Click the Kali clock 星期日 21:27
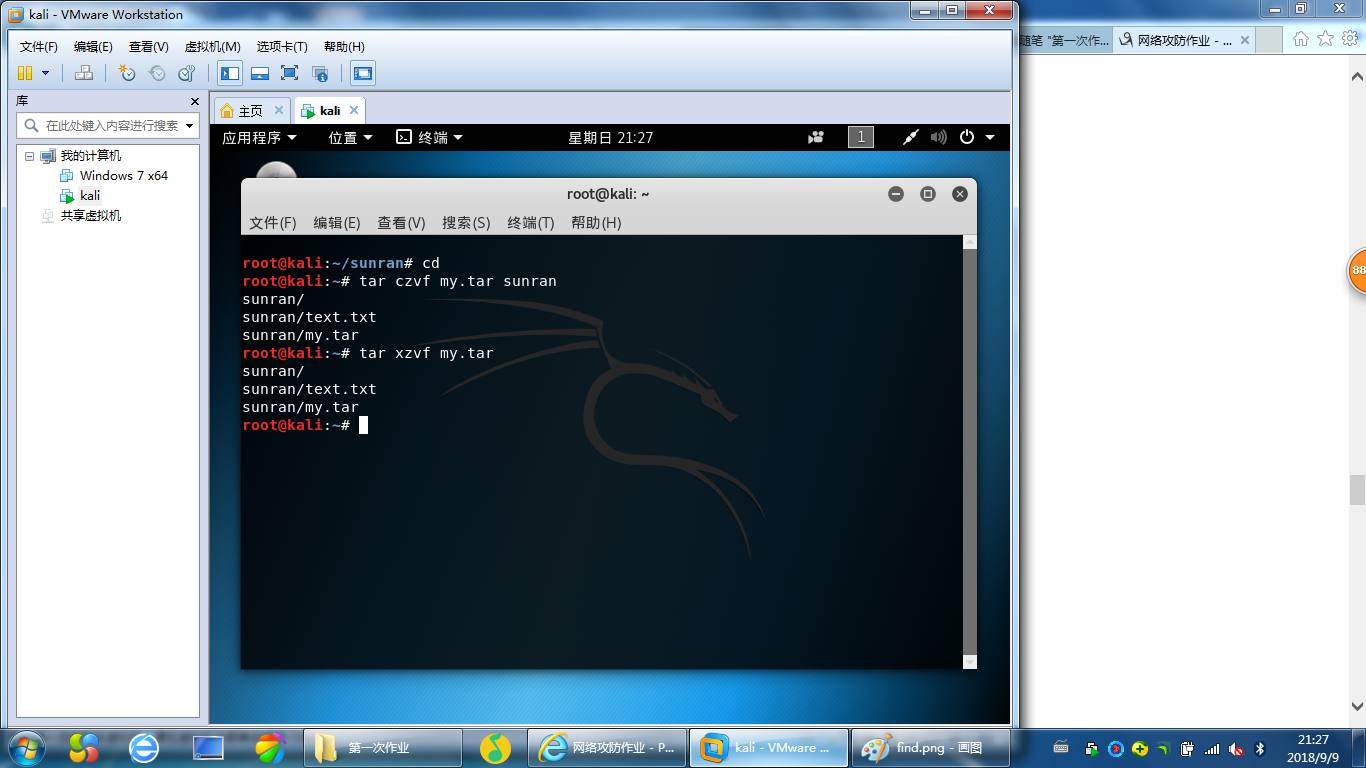 coord(610,137)
